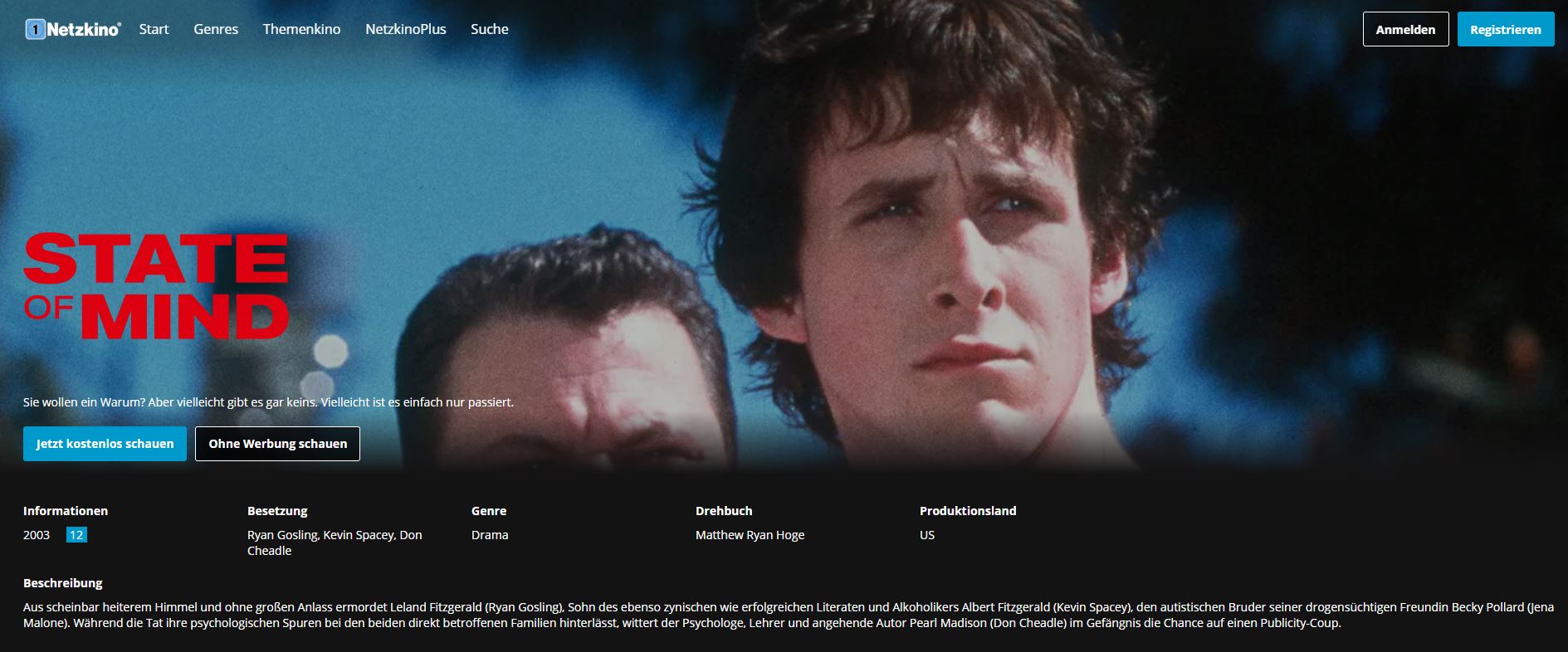The height and width of the screenshot is (652, 1568).
Task: Click screenwriter name Matthew Ryan Hoge
Action: click(x=750, y=535)
